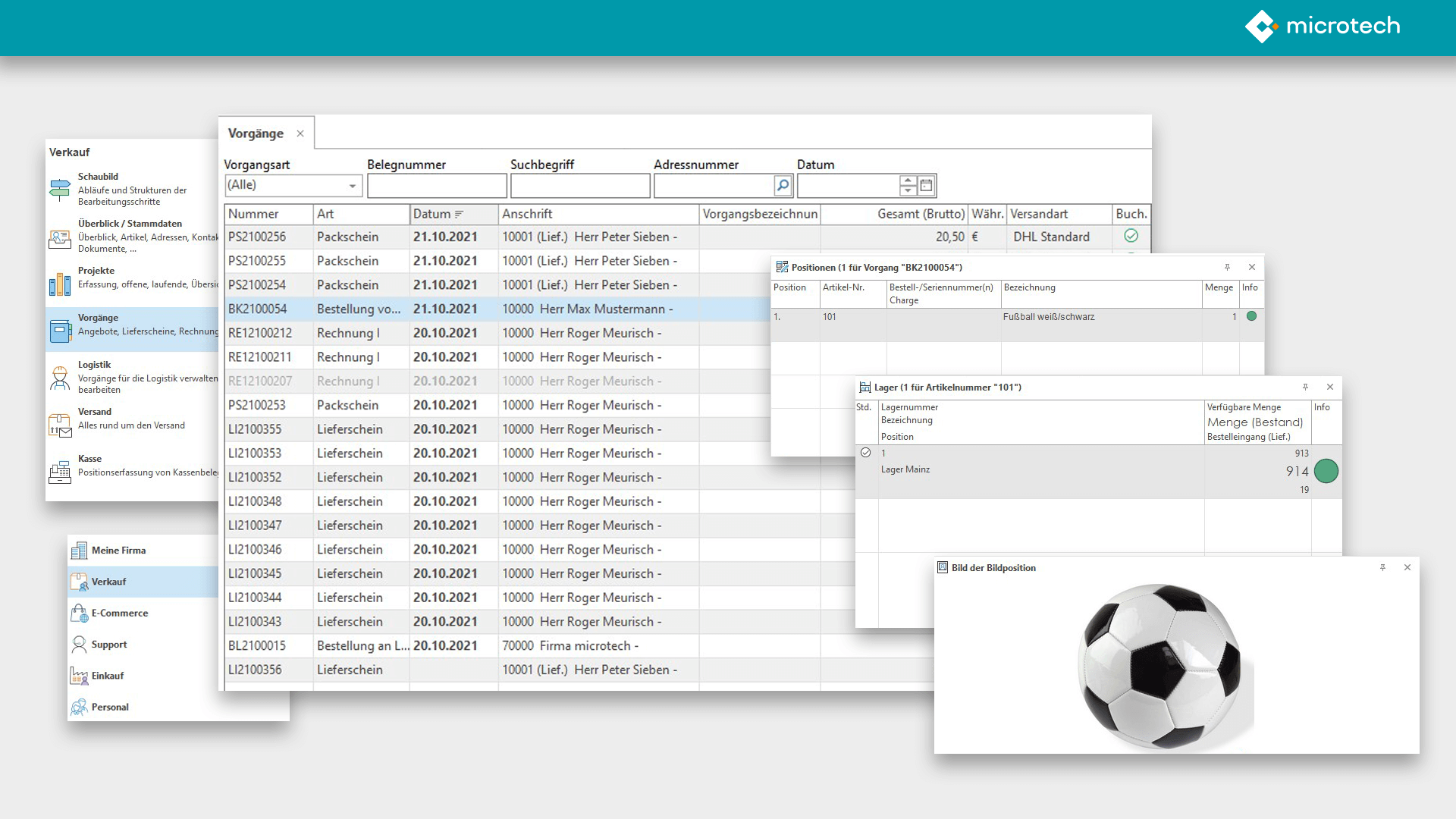The height and width of the screenshot is (819, 1456).
Task: Select the Vorgänge notebook icon
Action: [60, 330]
